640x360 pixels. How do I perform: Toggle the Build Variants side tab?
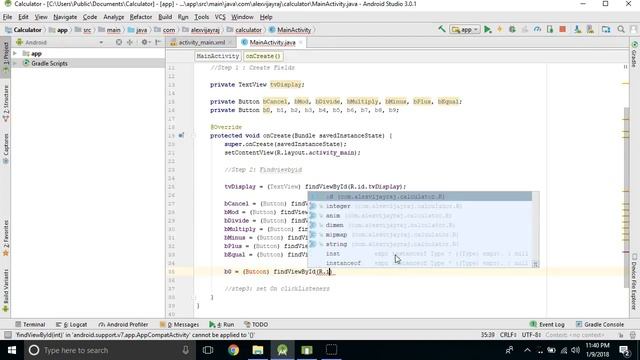click(x=6, y=290)
